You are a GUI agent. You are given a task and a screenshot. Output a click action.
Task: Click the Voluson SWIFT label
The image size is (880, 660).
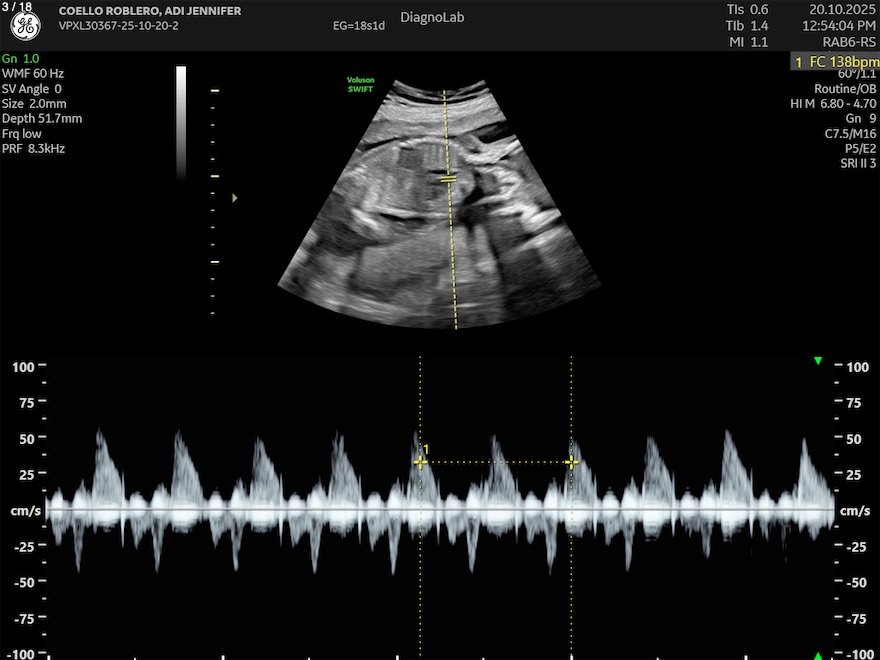click(360, 86)
